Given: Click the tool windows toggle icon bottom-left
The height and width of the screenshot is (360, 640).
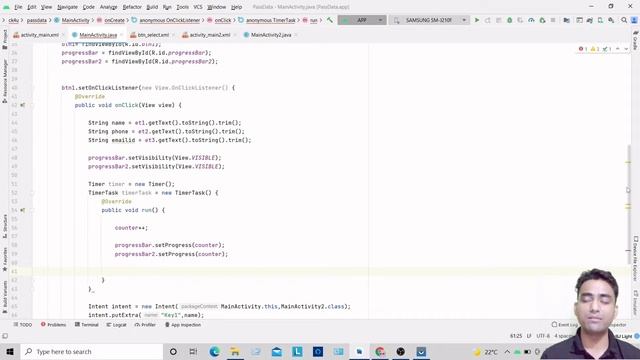Looking at the screenshot, I should pos(5,336).
